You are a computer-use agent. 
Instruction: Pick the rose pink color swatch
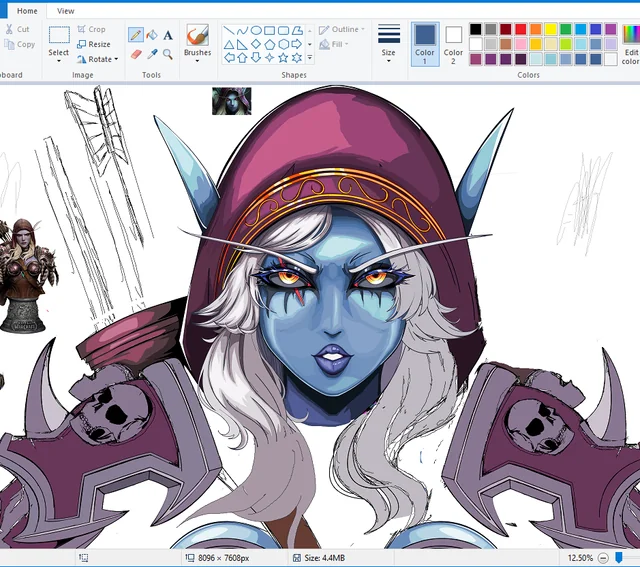pyautogui.click(x=520, y=44)
